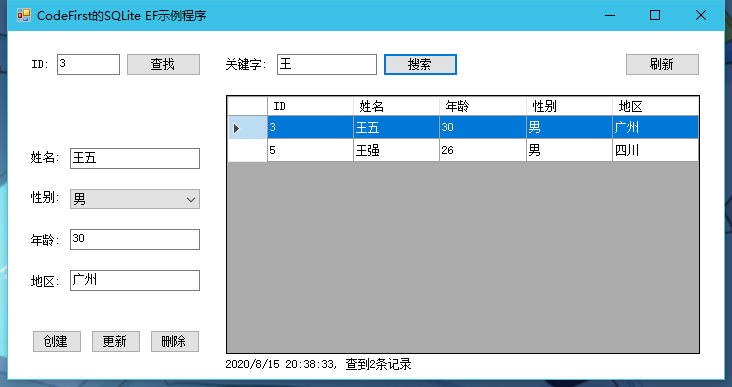Sort by 年龄 column header in the table
The width and height of the screenshot is (732, 387).
tap(483, 106)
